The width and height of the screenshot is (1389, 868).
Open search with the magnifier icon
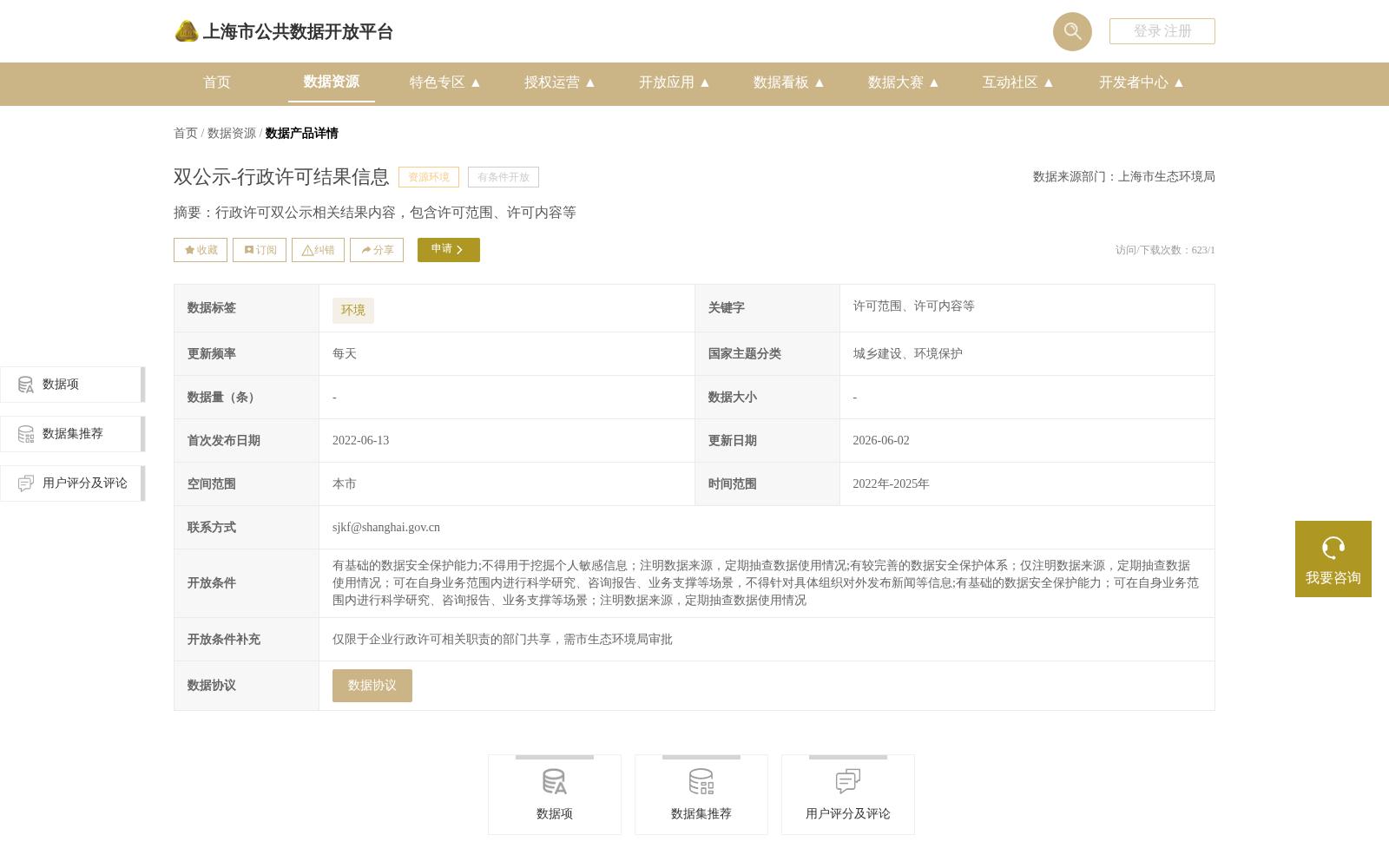pyautogui.click(x=1072, y=31)
